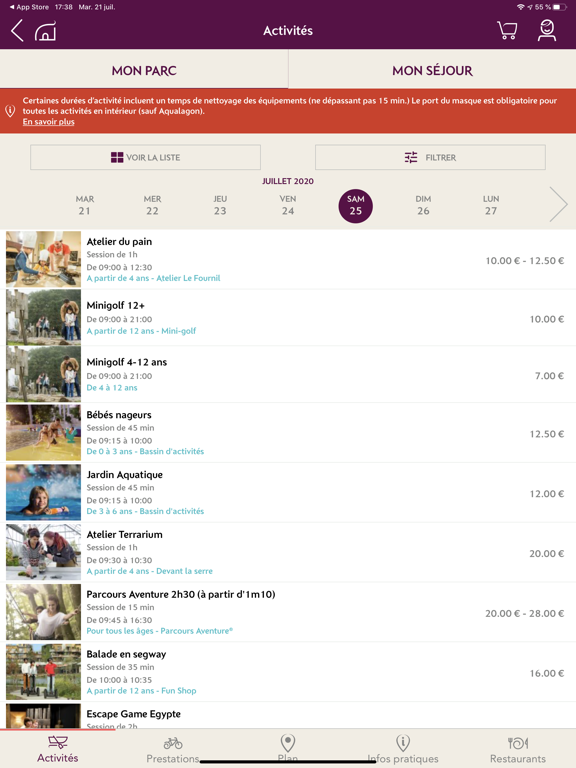This screenshot has width=576, height=768.
Task: Open Restaurants icon in bottom bar
Action: point(518,743)
